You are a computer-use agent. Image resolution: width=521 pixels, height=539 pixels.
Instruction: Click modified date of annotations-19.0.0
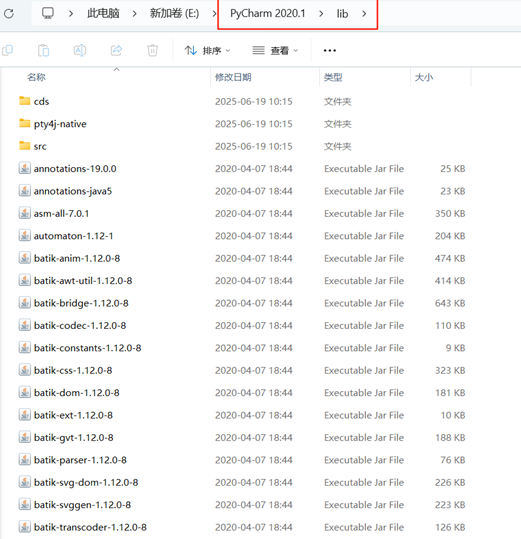pos(254,169)
